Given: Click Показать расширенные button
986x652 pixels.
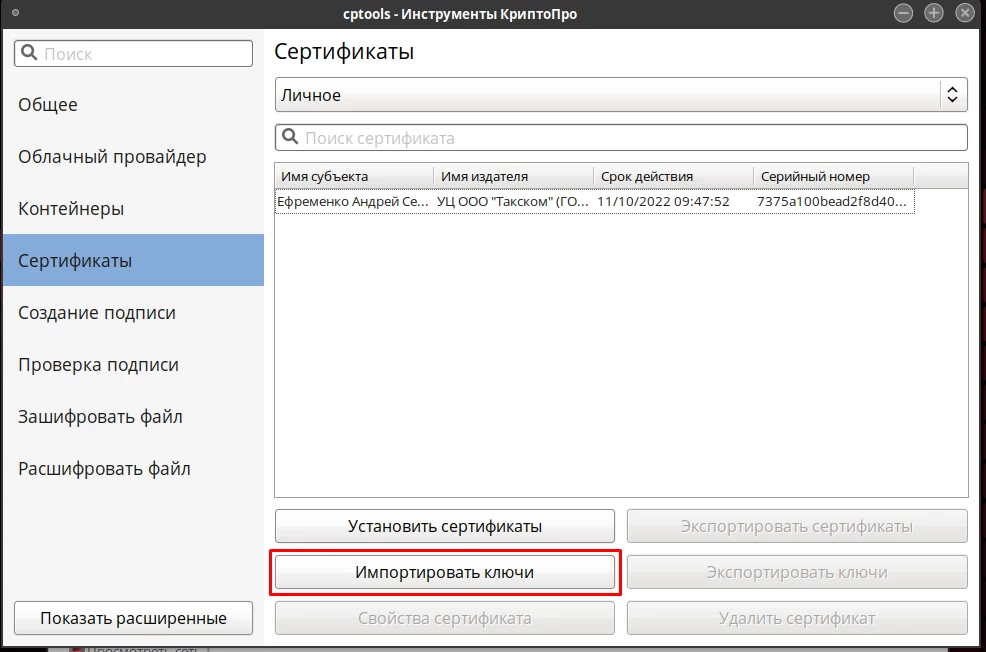Looking at the screenshot, I should pos(133,618).
